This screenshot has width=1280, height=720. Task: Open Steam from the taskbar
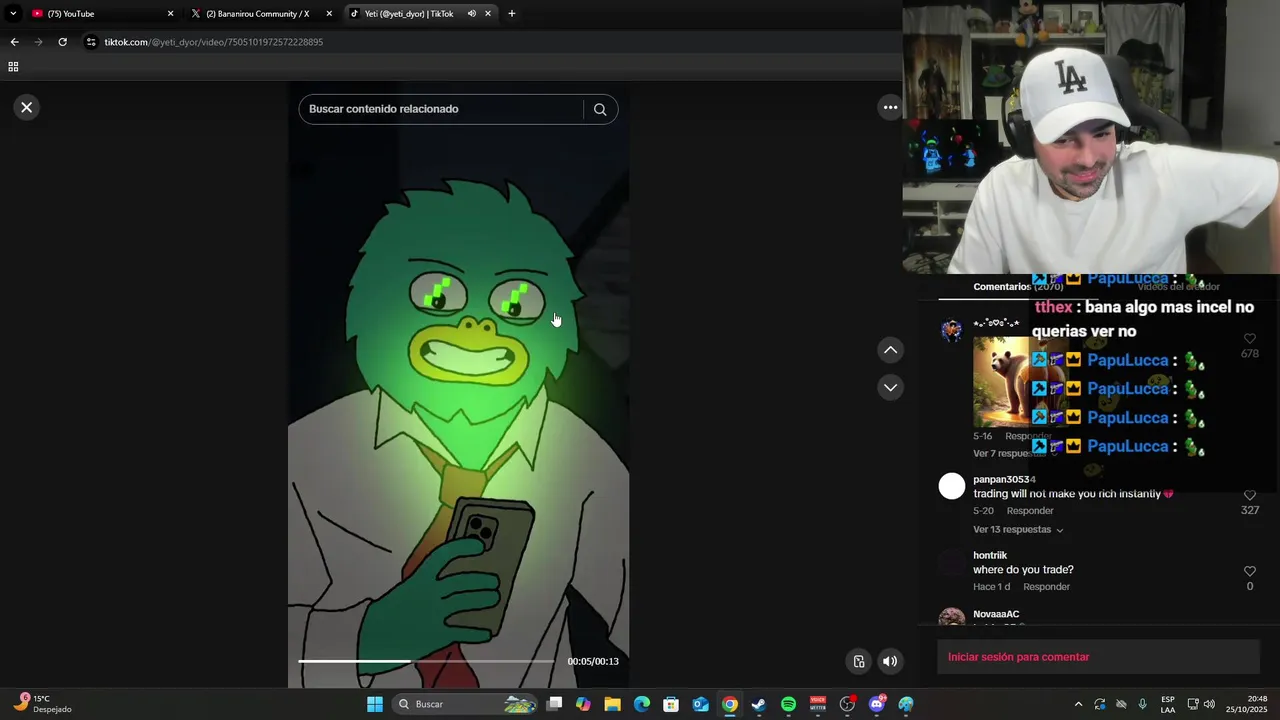click(x=759, y=704)
